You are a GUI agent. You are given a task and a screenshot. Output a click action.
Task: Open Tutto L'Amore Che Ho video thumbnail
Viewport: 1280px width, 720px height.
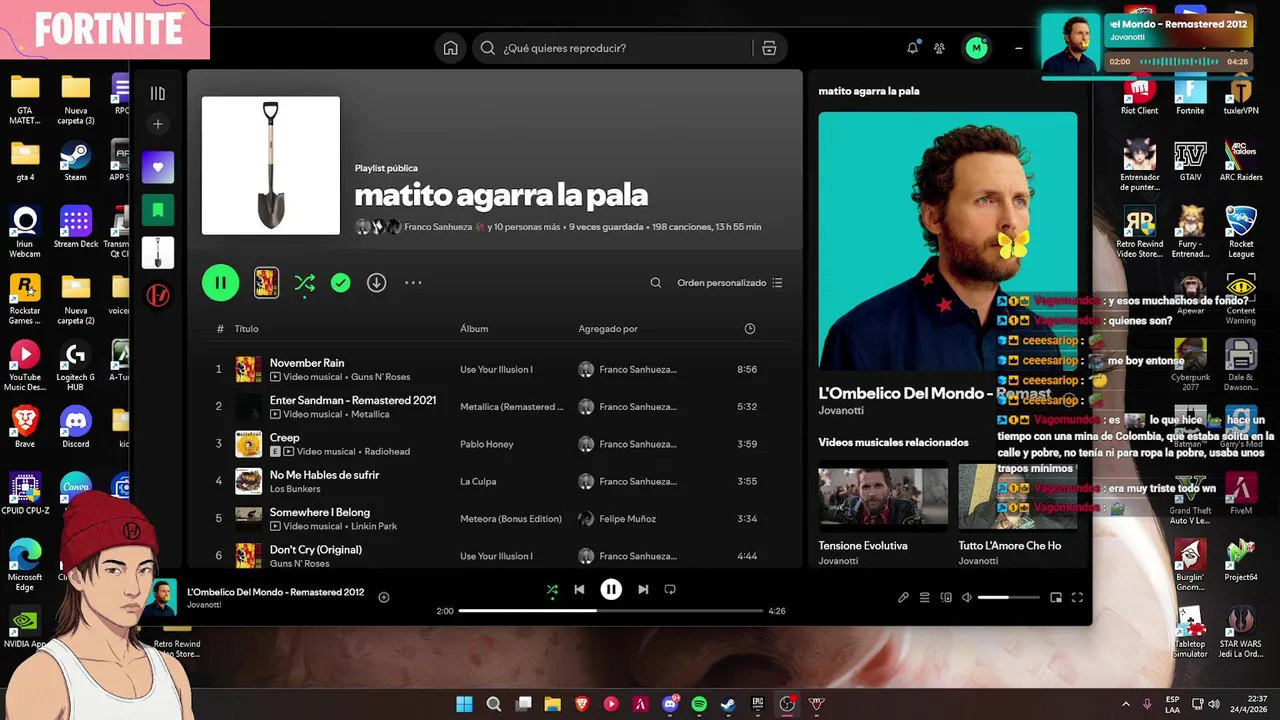1018,495
